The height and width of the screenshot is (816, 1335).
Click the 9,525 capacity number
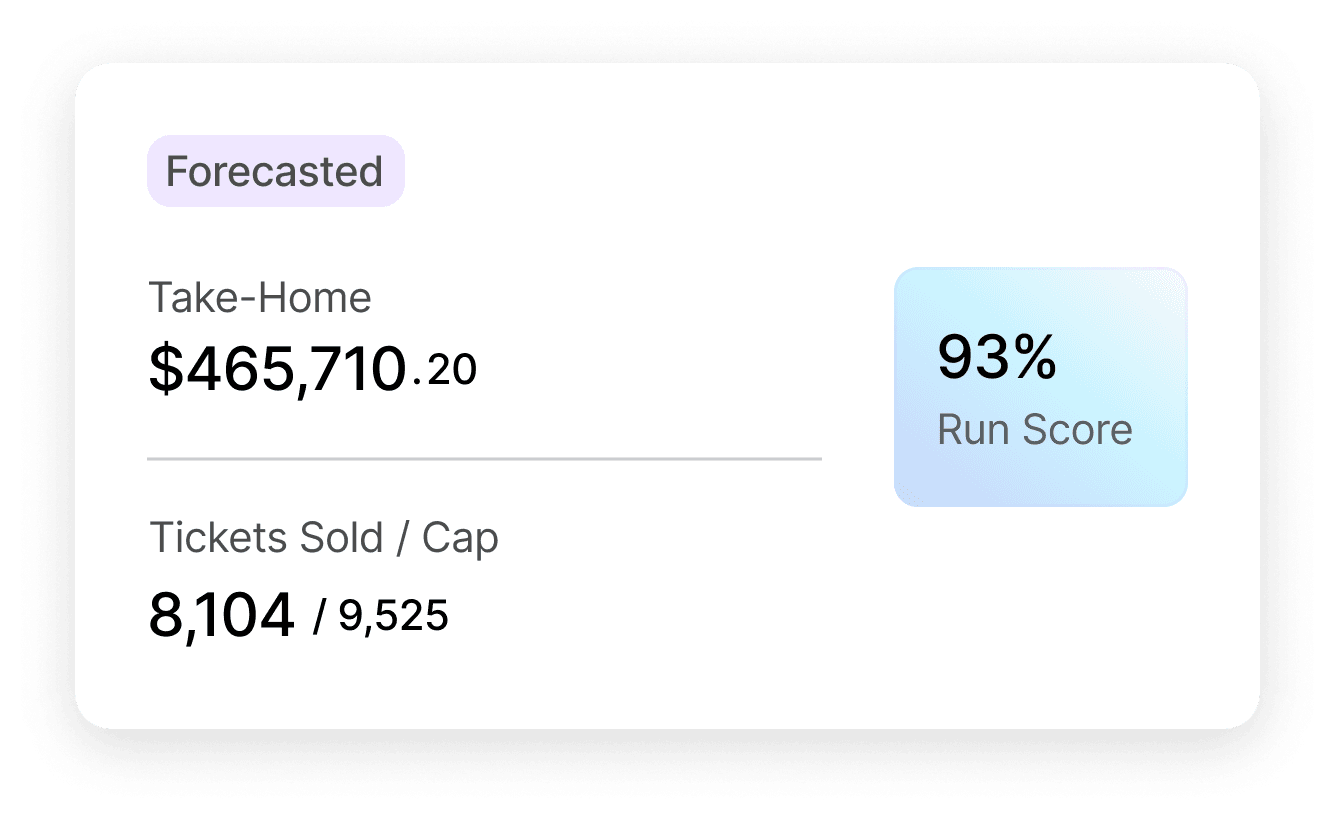click(x=394, y=616)
